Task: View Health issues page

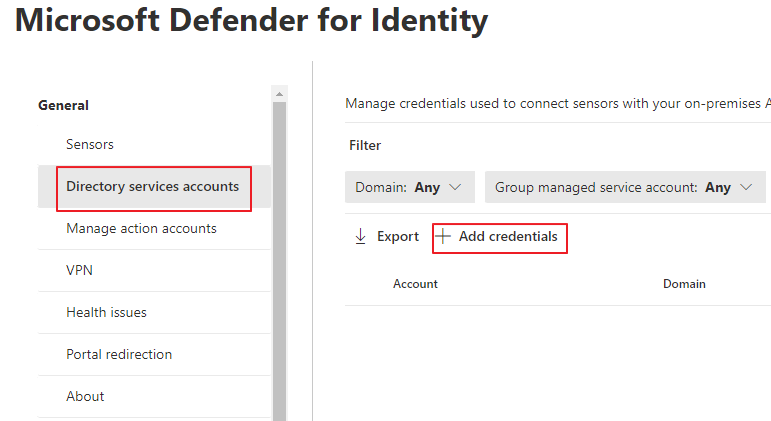Action: click(x=154, y=312)
